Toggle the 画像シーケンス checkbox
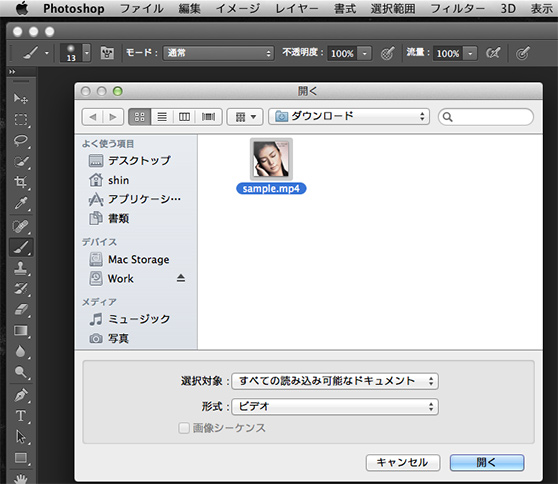 tap(184, 428)
